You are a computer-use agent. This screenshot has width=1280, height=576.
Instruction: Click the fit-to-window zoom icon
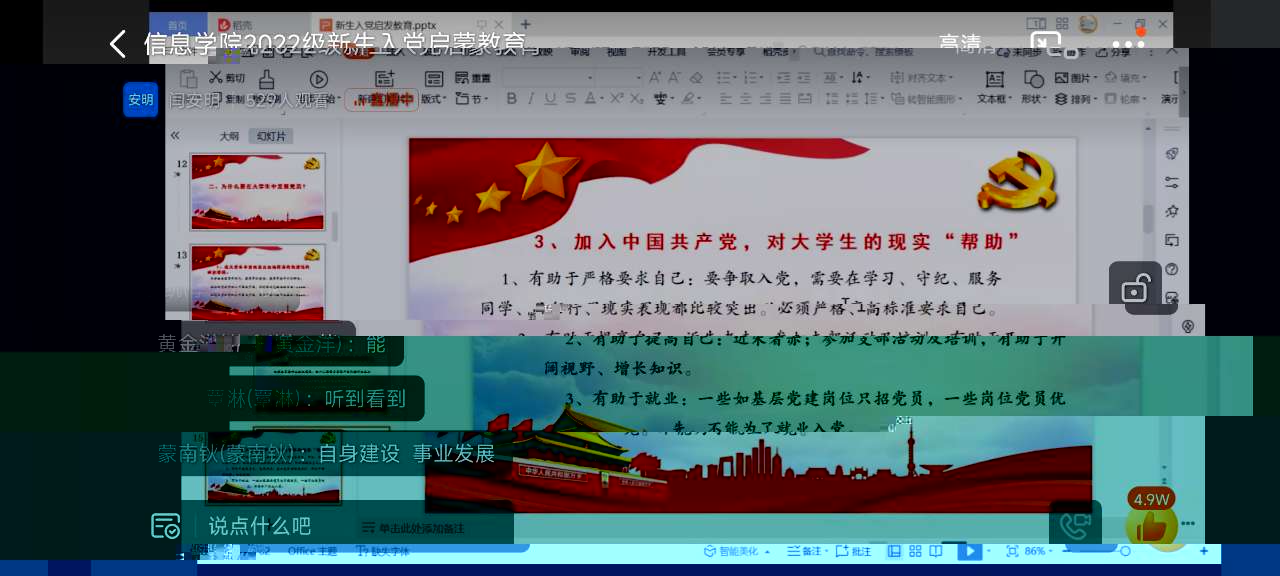[1012, 551]
